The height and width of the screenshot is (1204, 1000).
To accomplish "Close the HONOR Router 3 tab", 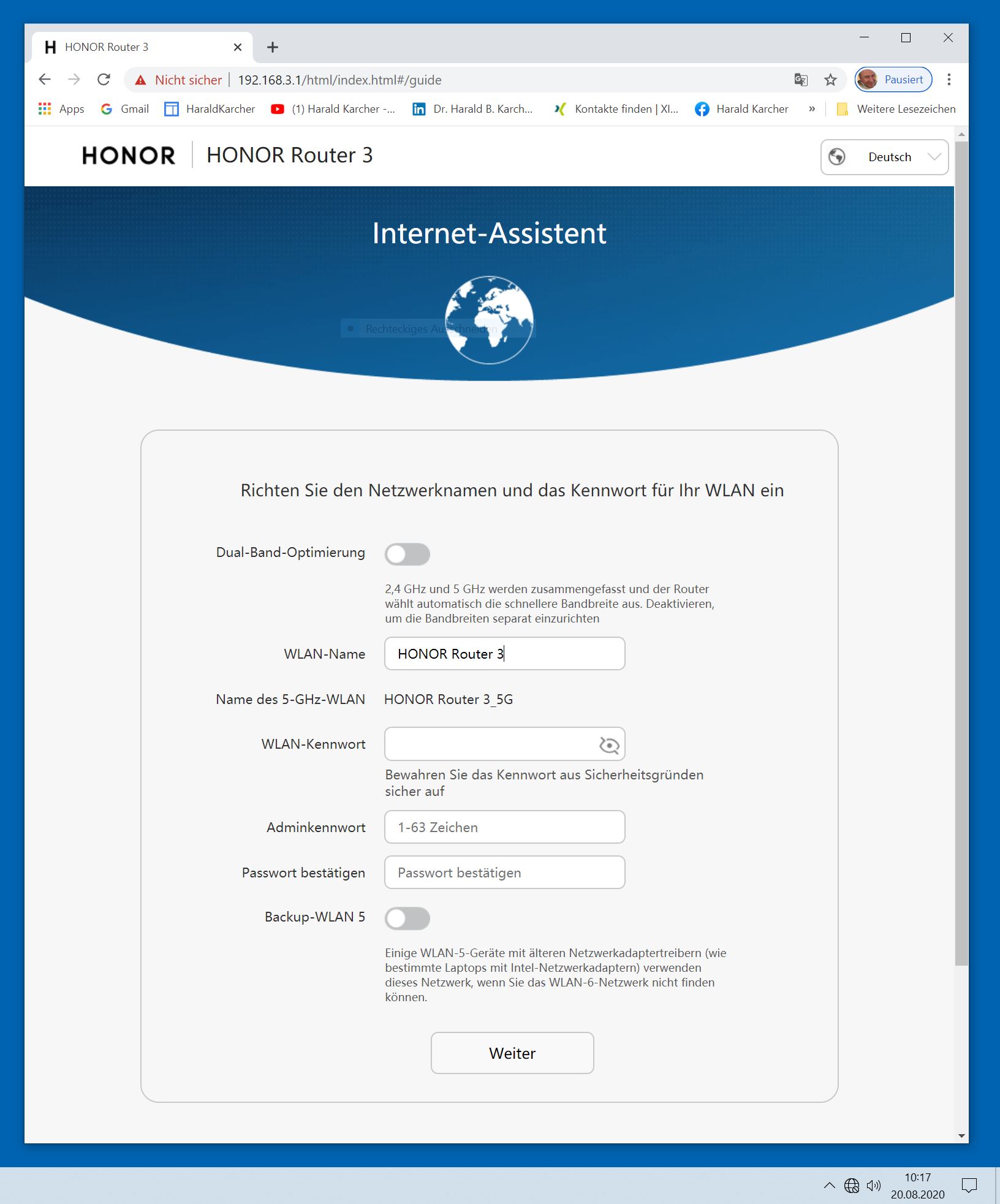I will [238, 47].
